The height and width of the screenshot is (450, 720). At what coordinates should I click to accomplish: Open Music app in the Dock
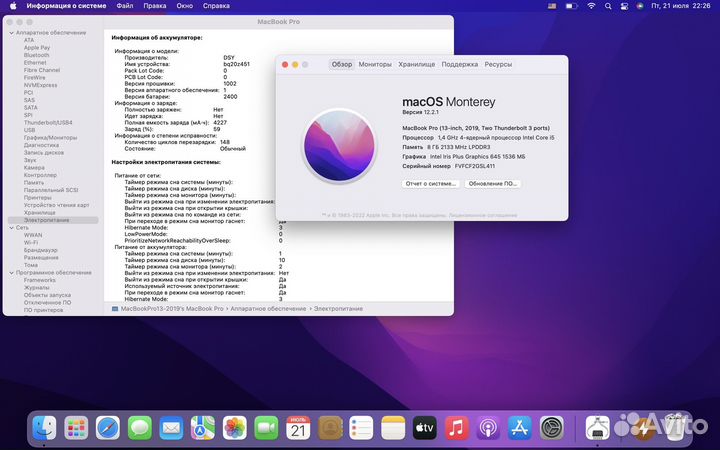456,428
